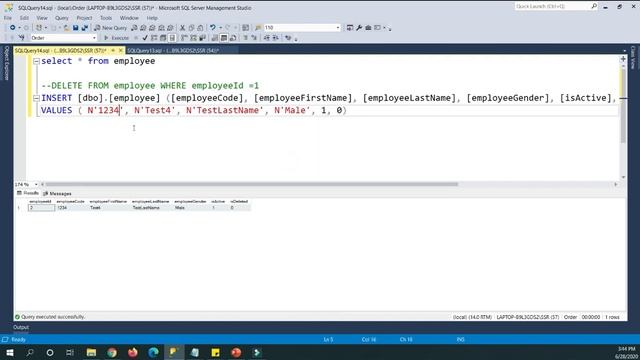Select the employeeId cell with value 2
This screenshot has height=360, width=640.
41,208
